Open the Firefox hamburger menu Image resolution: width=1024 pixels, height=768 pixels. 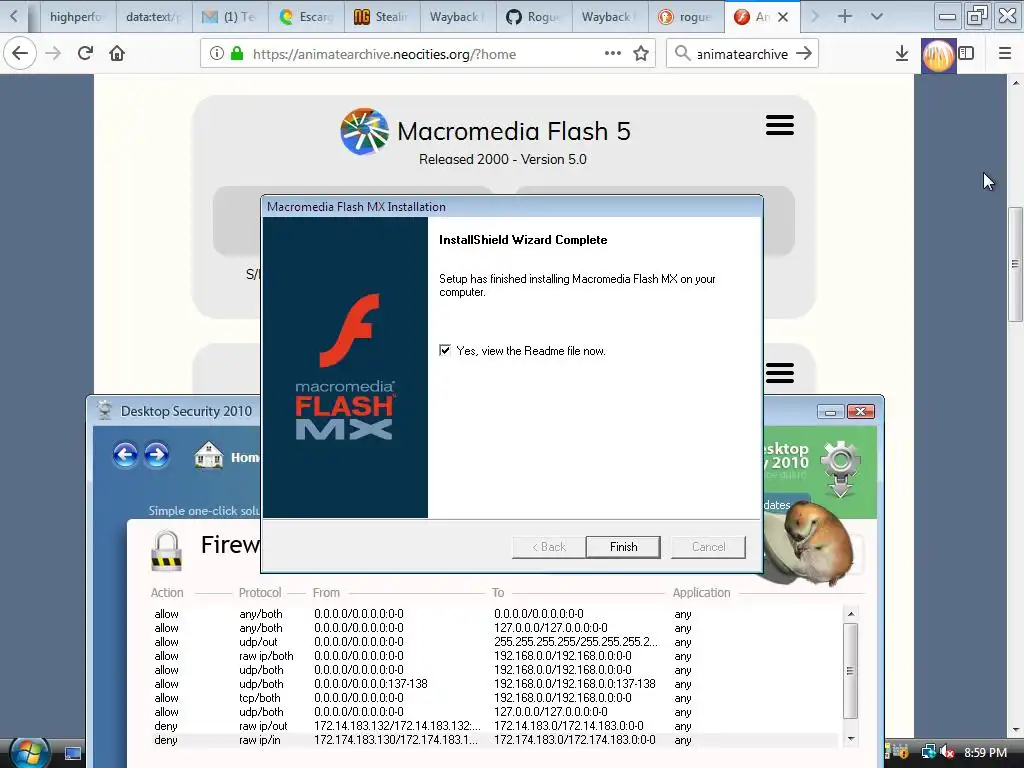1005,54
